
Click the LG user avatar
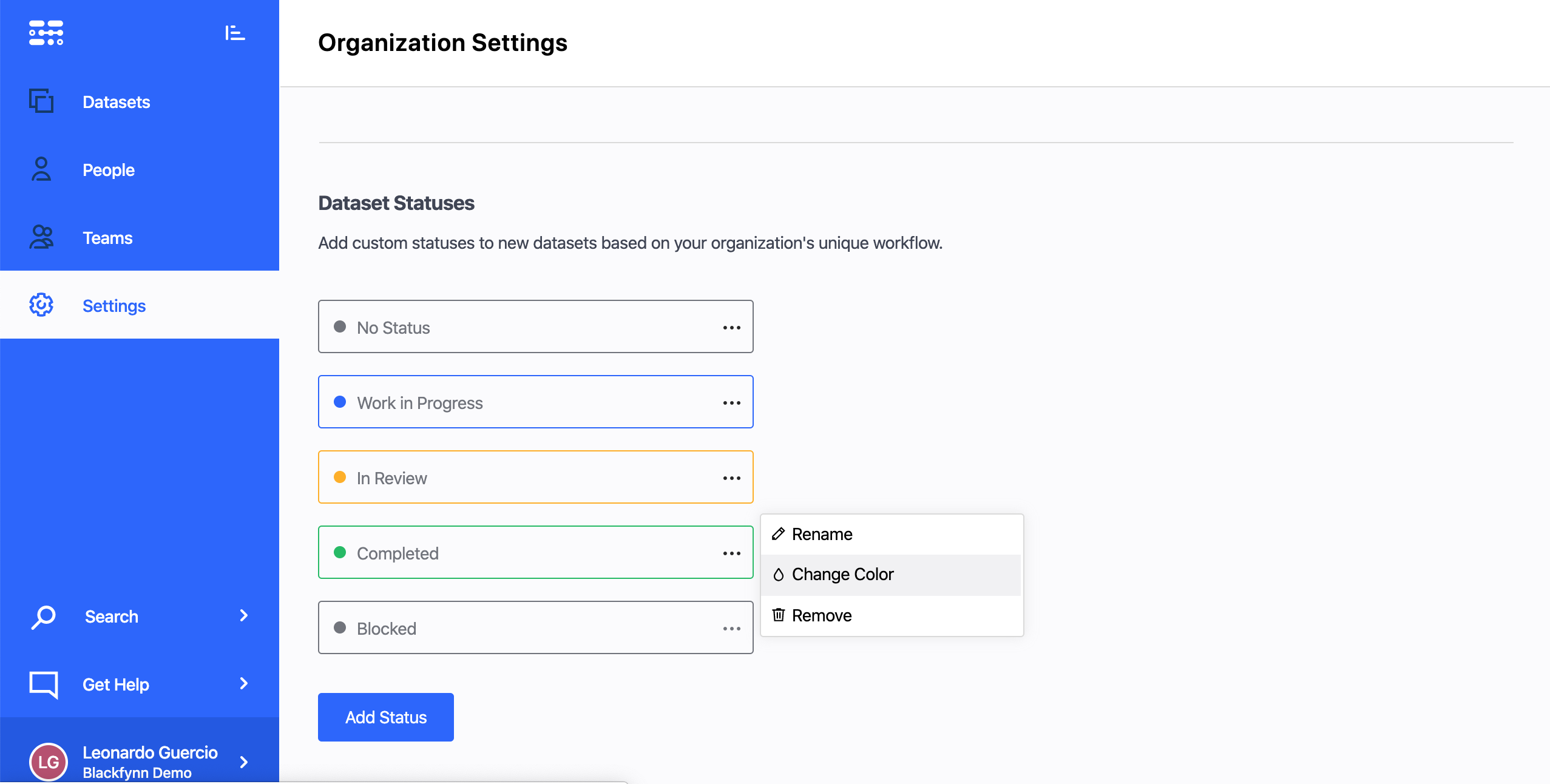click(x=49, y=762)
